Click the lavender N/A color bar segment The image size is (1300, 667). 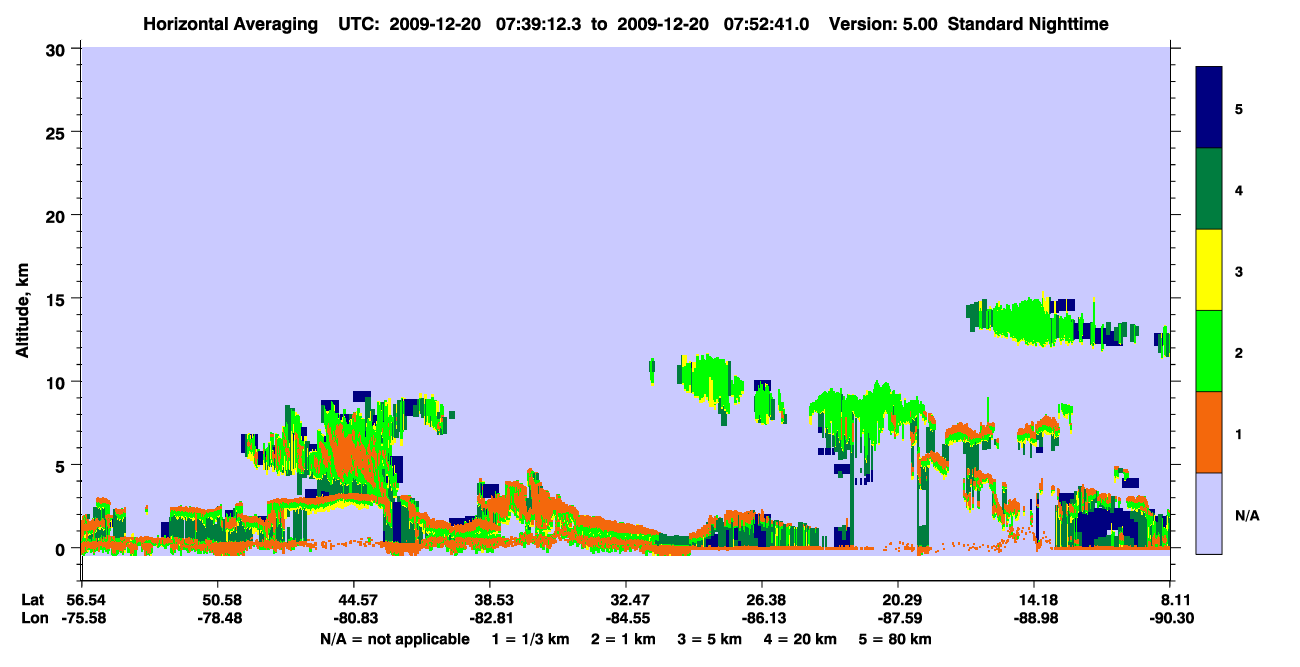tap(1209, 513)
